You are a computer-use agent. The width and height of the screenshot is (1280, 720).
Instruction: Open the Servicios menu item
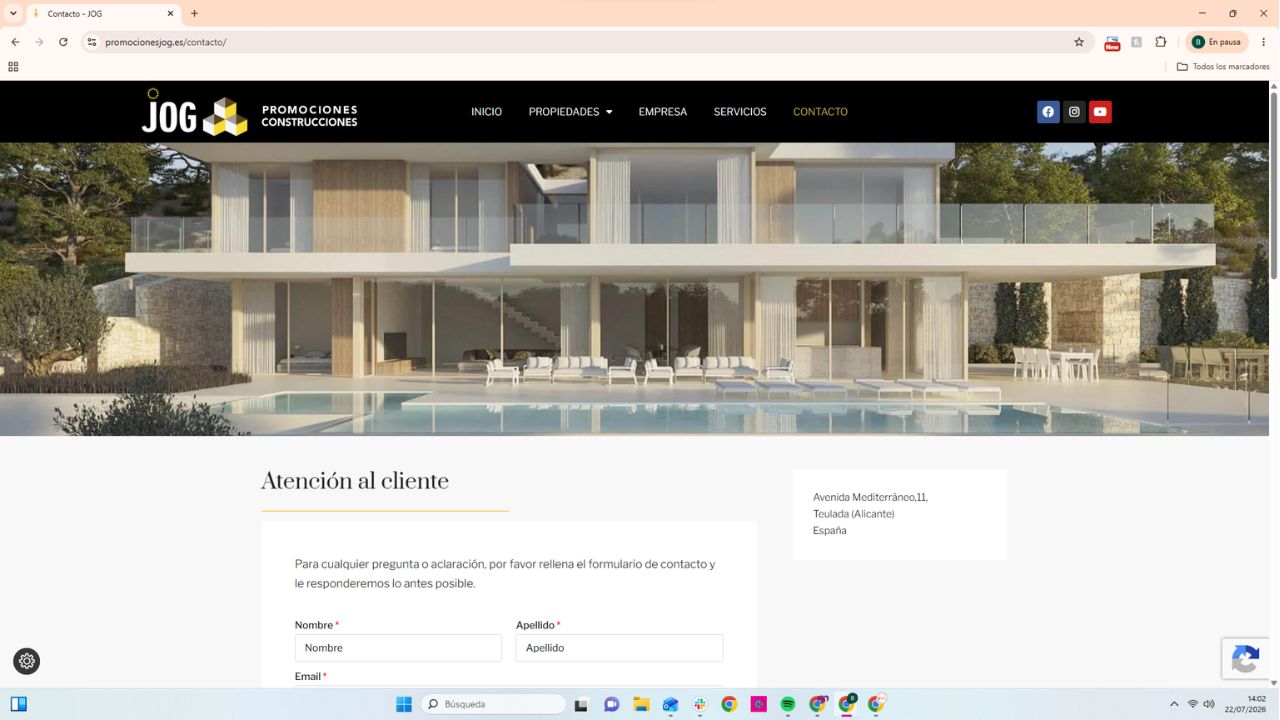[740, 112]
